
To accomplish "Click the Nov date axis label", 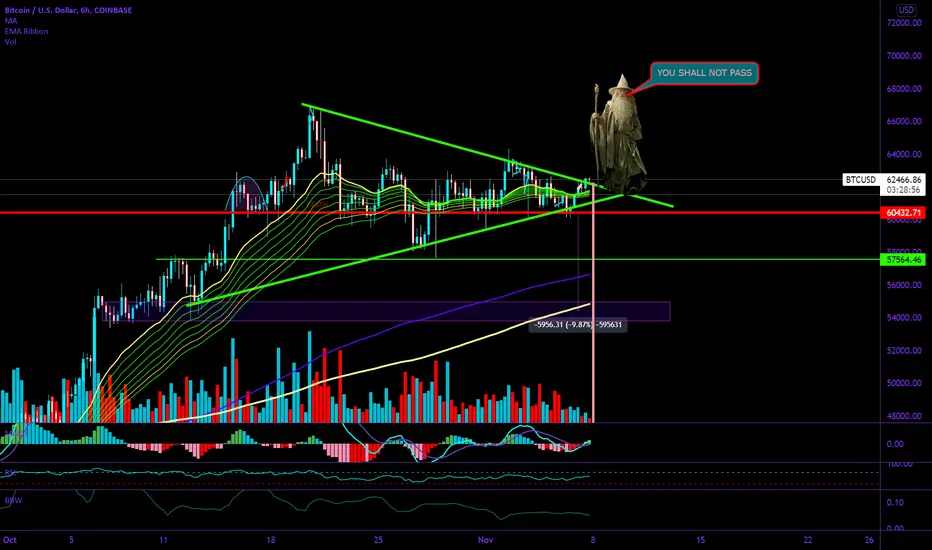I will coord(486,540).
